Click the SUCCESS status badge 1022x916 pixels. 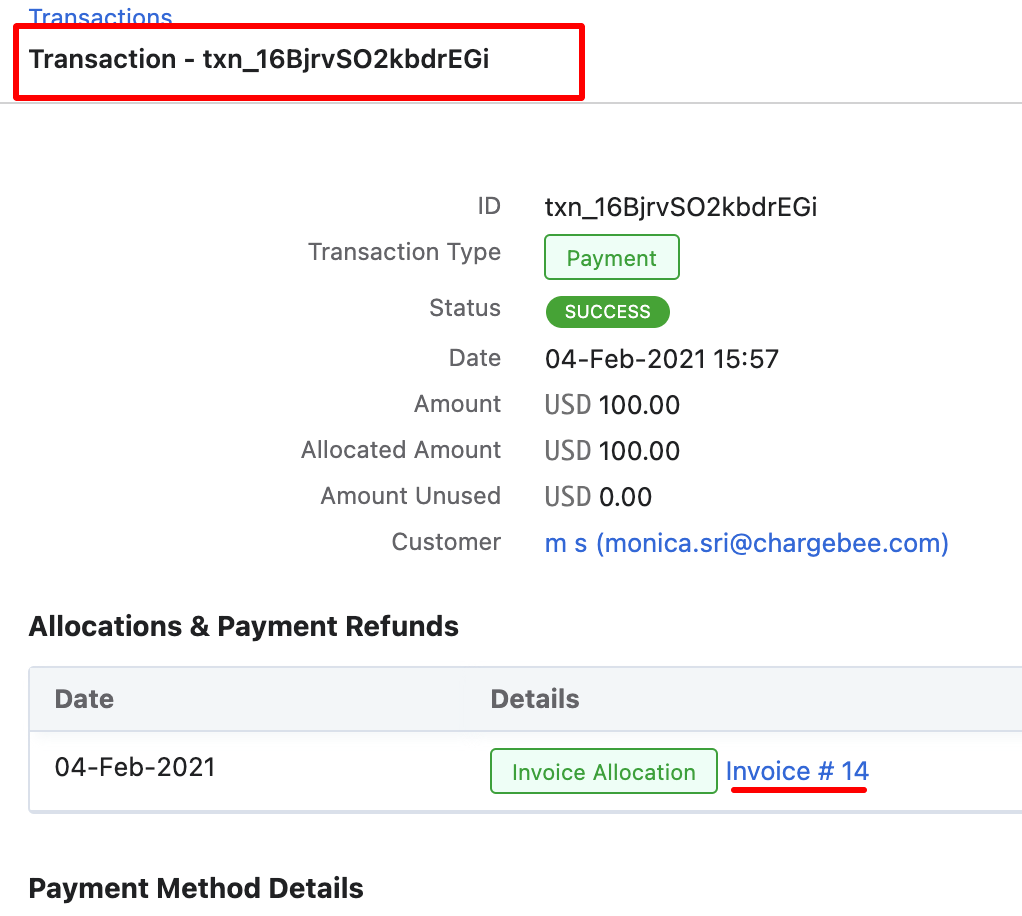pyautogui.click(x=607, y=312)
